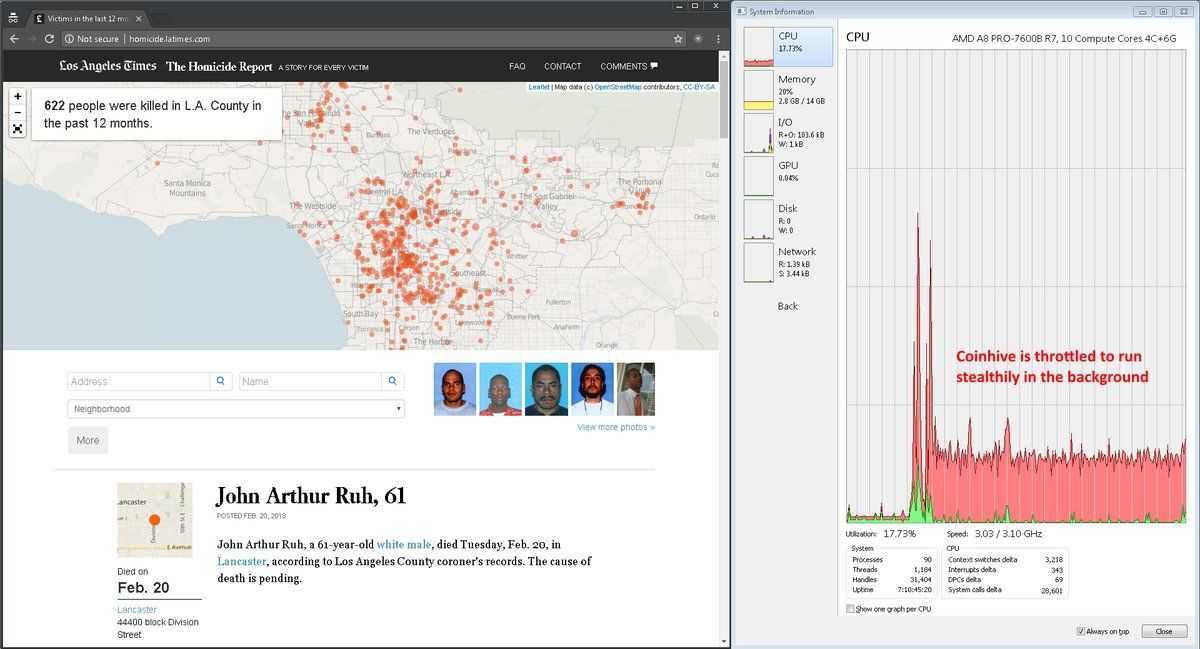Click the '622 people were killed' map summary
The image size is (1200, 649).
click(156, 114)
